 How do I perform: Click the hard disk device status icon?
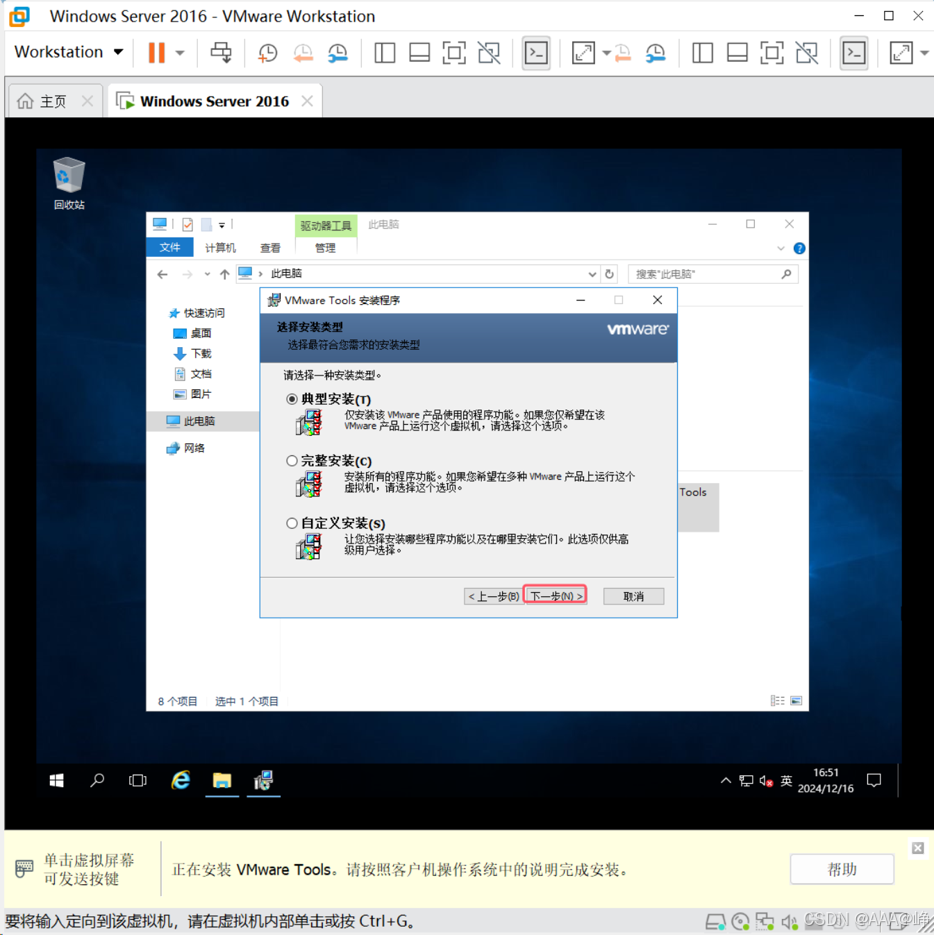coord(715,922)
